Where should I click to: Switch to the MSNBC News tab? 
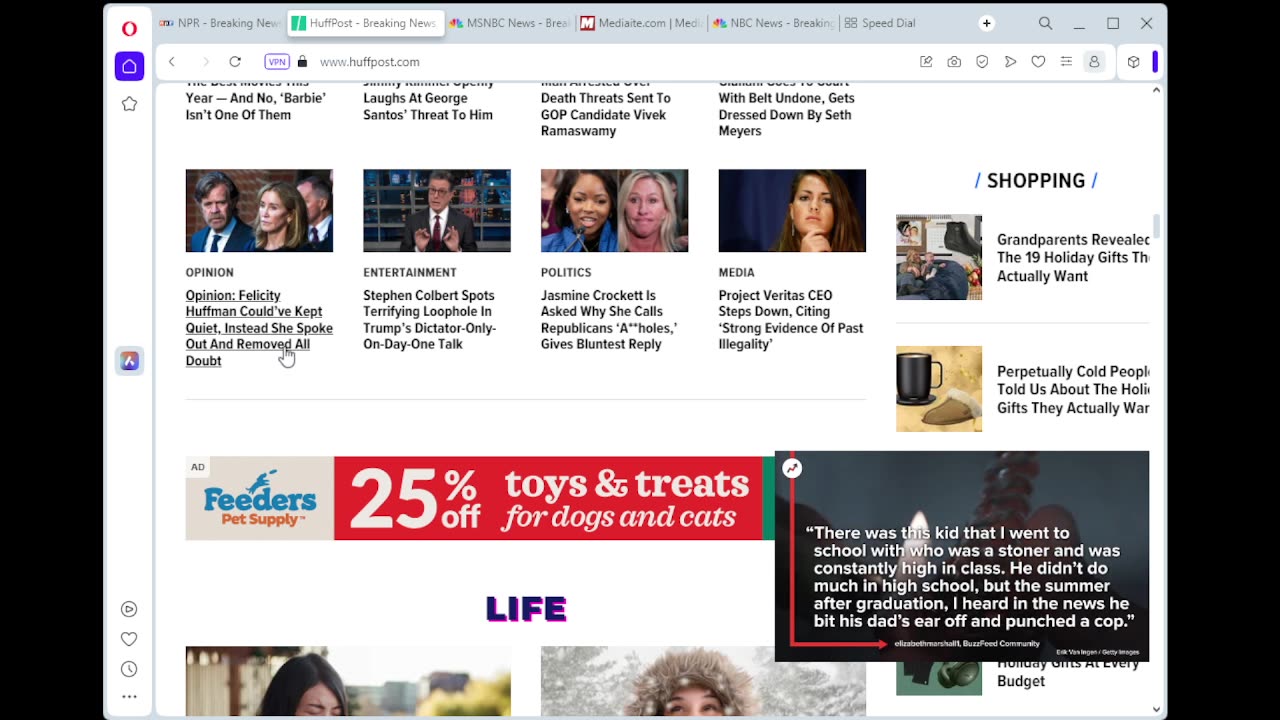point(509,23)
